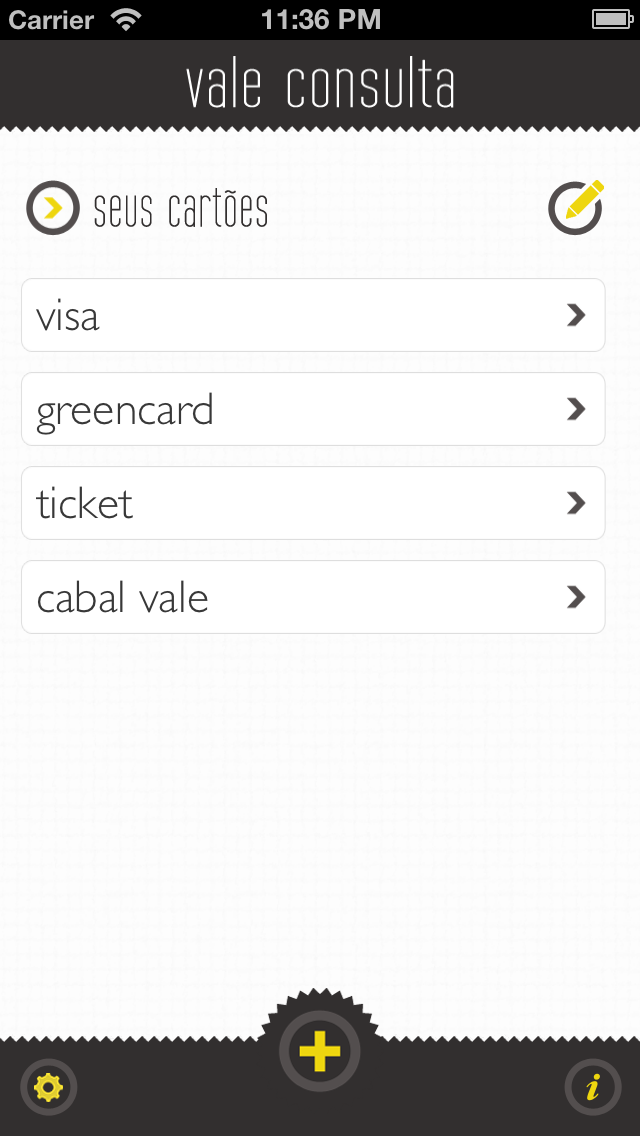Open the cabal vale card entry
Screen dimensions: 640x1136
click(x=313, y=597)
